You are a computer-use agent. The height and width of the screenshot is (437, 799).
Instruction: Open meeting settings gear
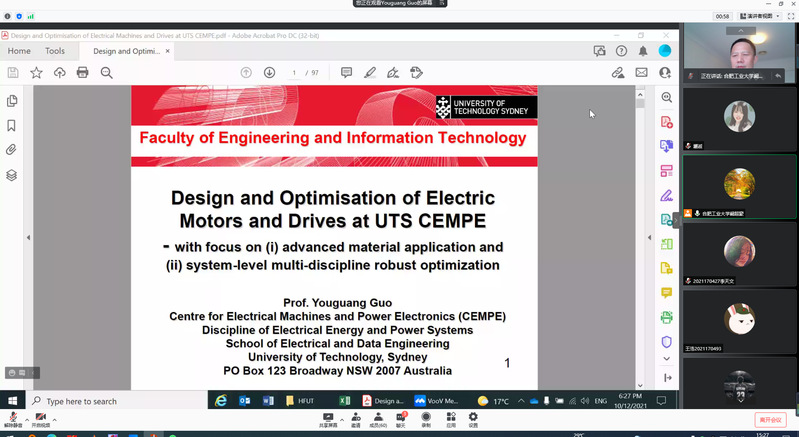coord(473,420)
